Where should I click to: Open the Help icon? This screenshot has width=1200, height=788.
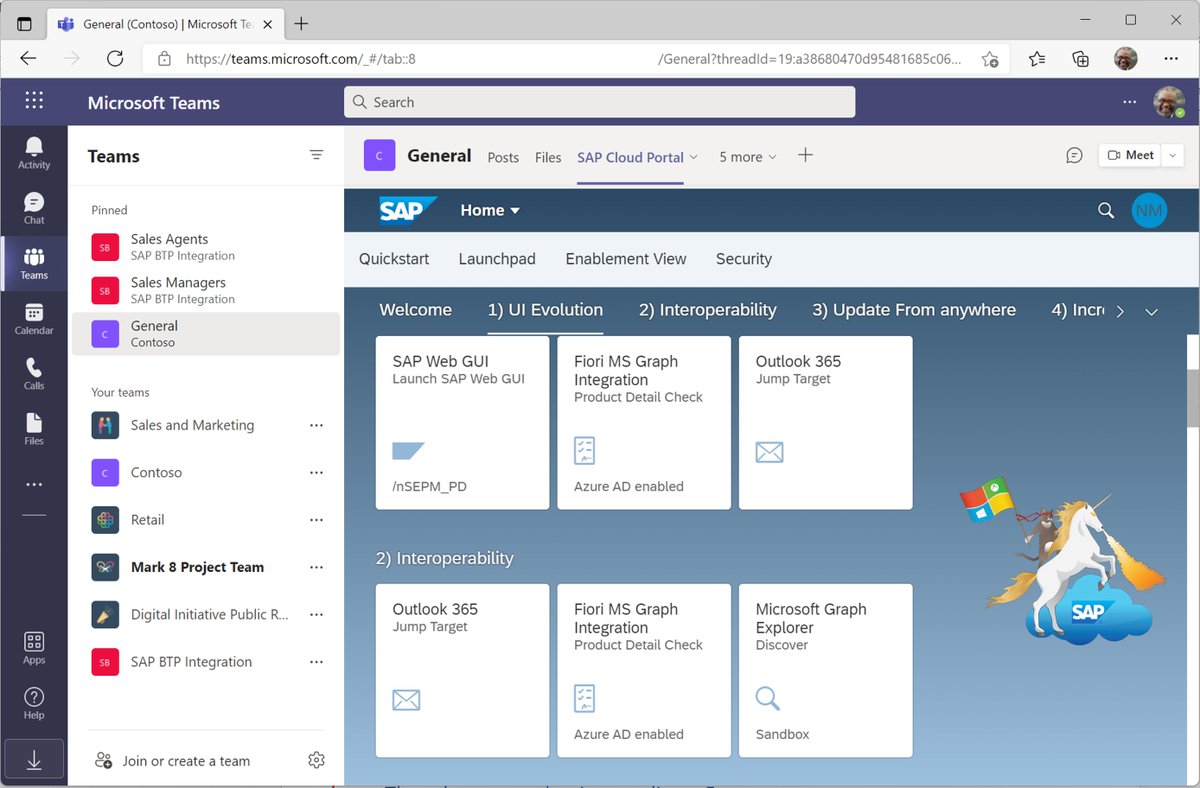[34, 703]
